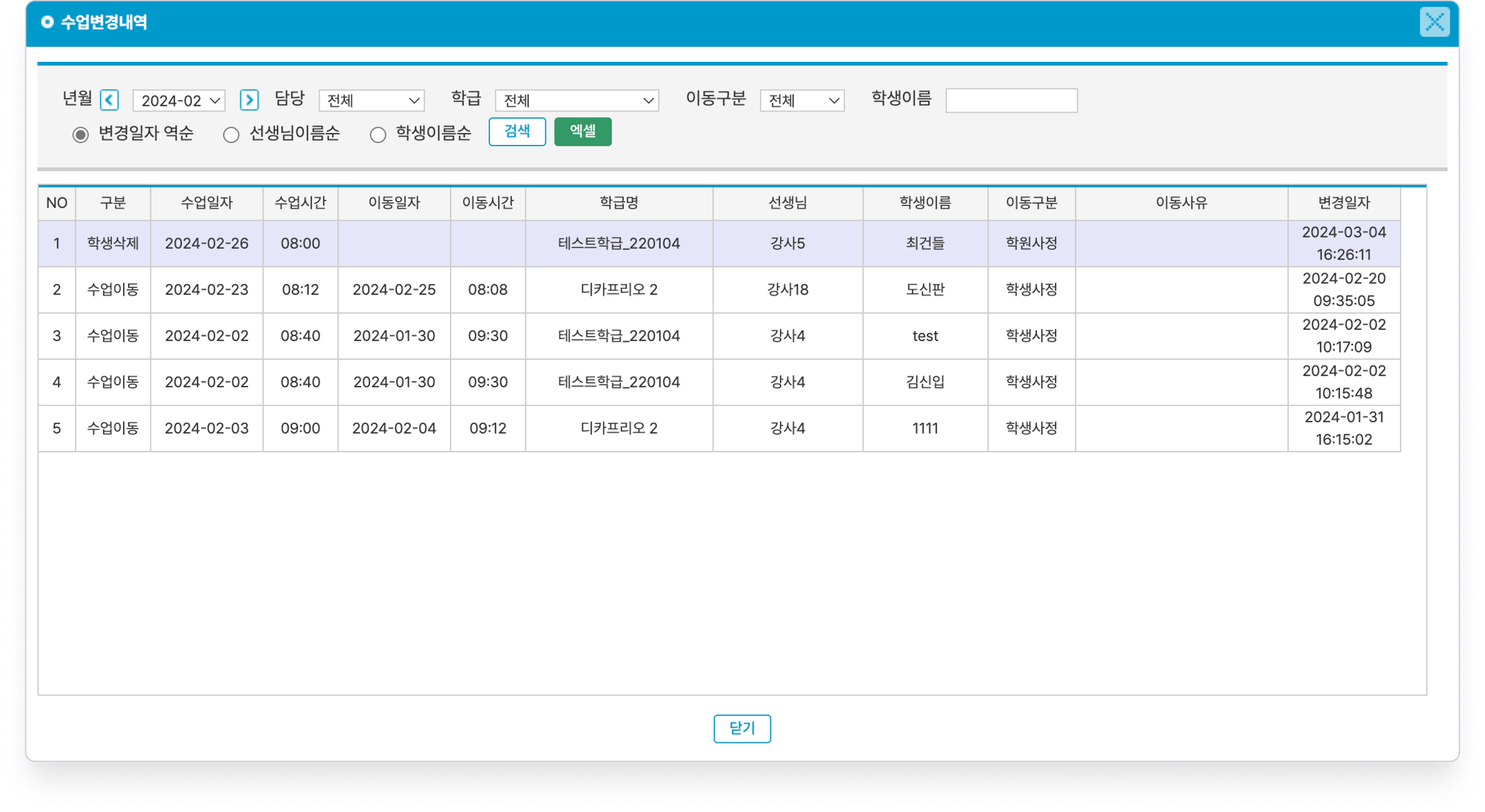This screenshot has width=1485, height=812.
Task: Click the 검색 search button
Action: [x=517, y=131]
